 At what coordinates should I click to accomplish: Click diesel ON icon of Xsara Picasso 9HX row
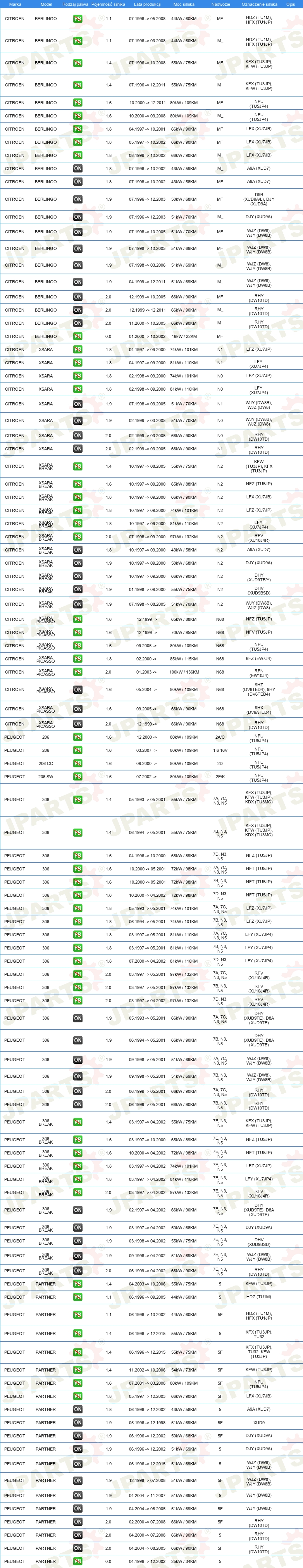pos(77,708)
